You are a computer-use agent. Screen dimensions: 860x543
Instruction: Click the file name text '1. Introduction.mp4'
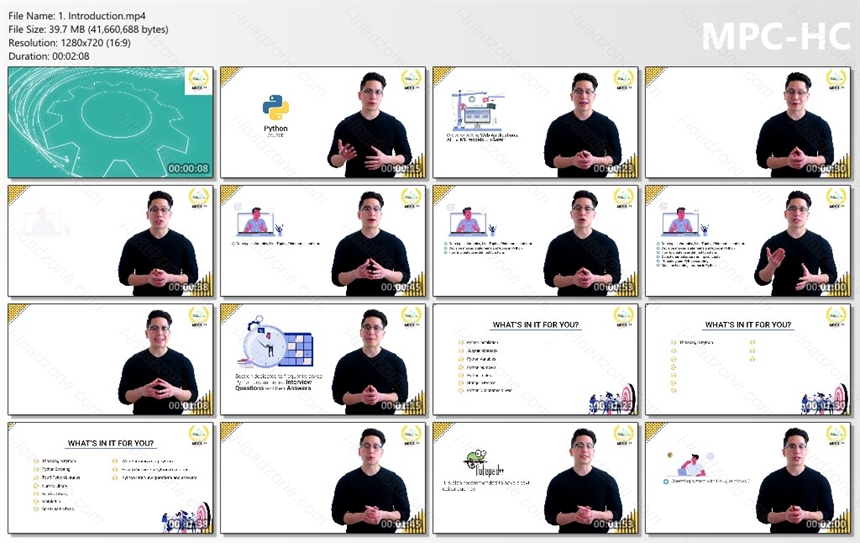click(x=101, y=16)
